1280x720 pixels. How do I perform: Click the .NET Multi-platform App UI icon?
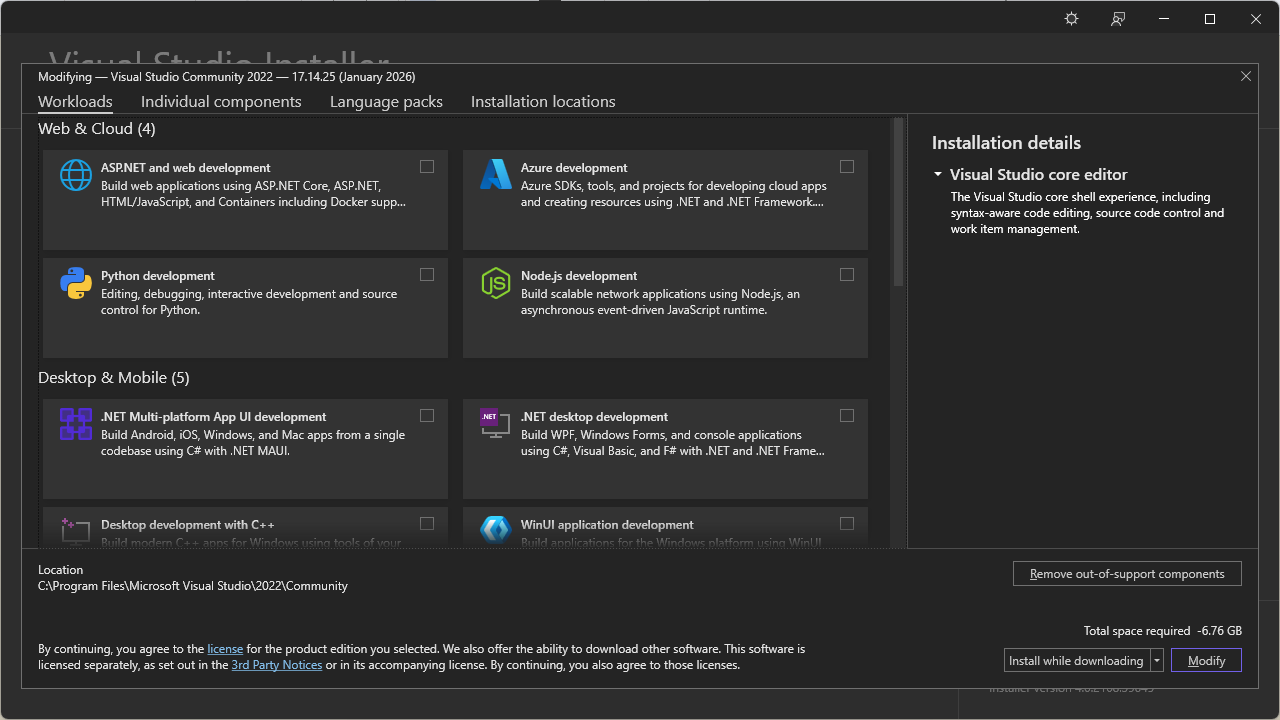pyautogui.click(x=76, y=424)
